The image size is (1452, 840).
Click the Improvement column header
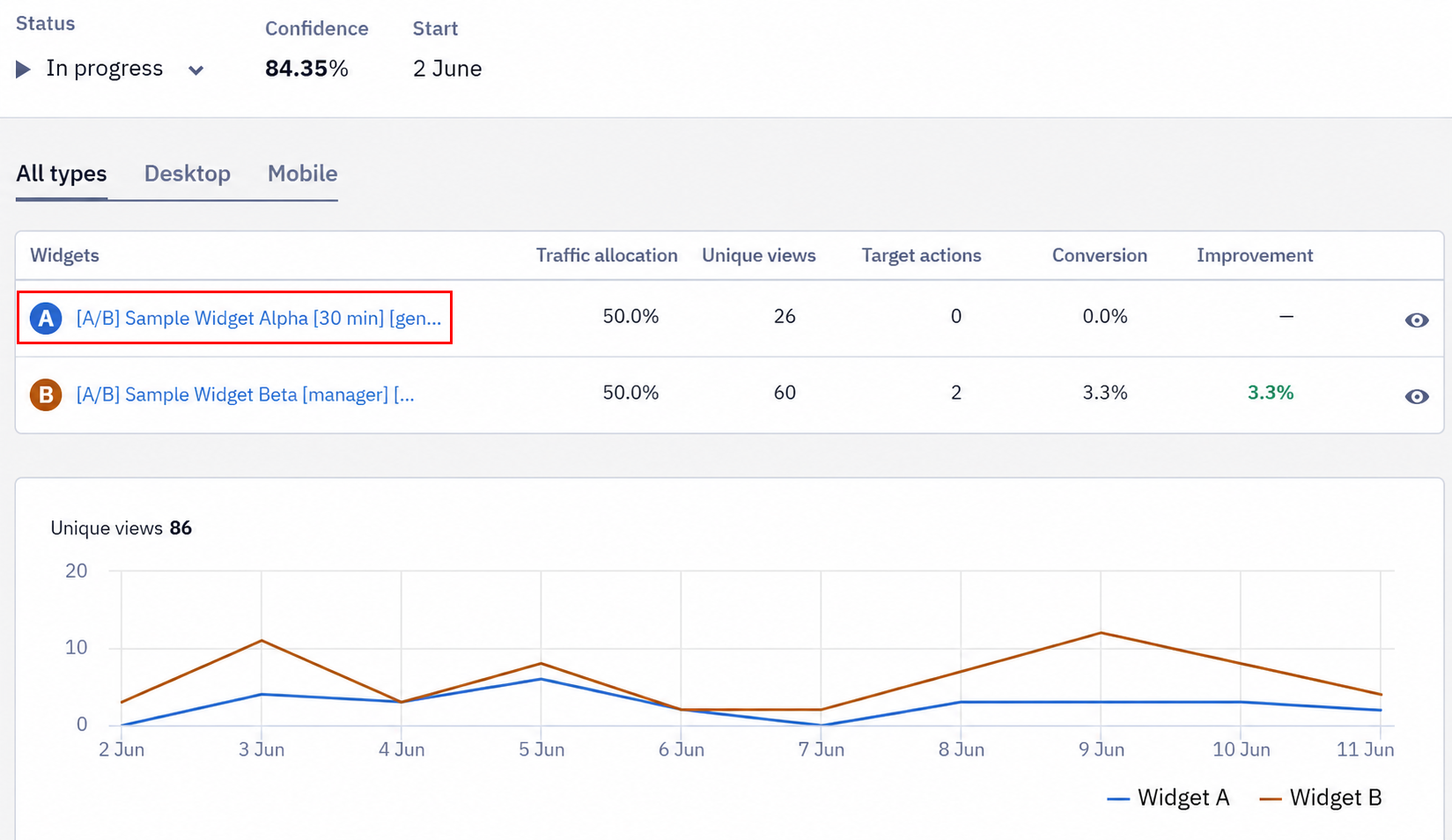1255,255
